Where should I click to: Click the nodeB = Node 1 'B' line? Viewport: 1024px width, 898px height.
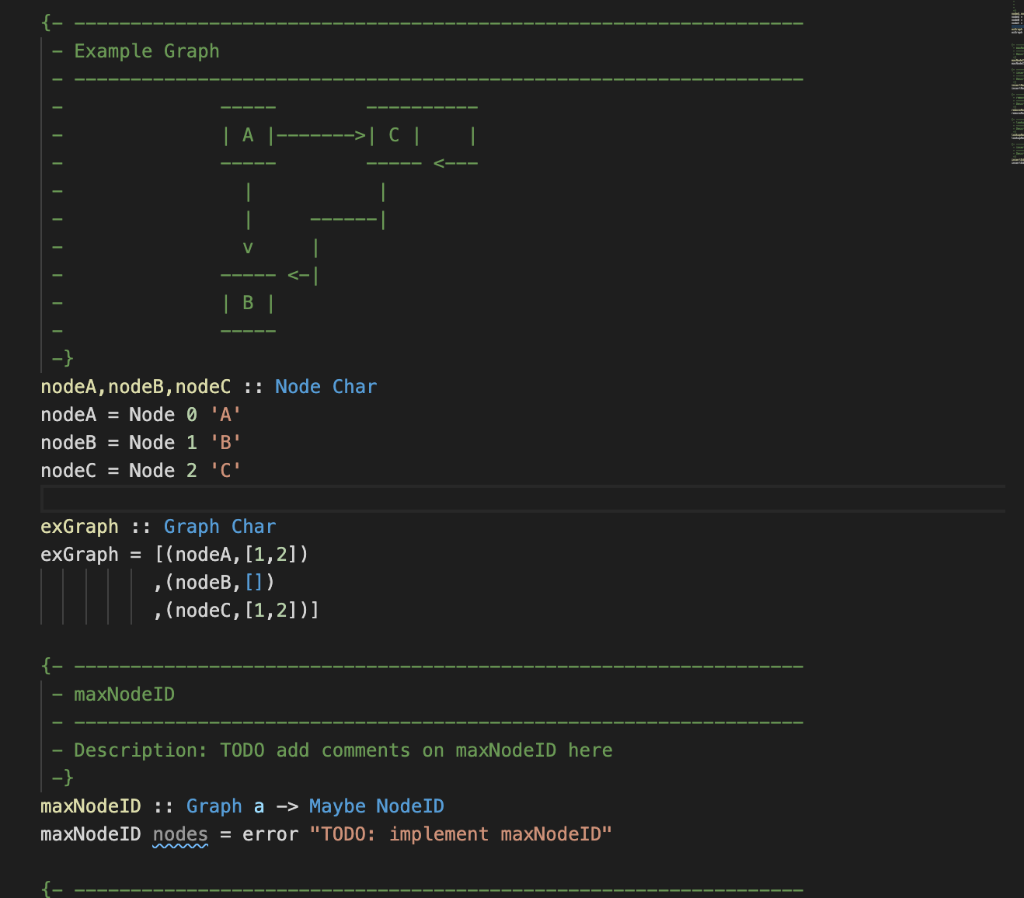tap(140, 442)
